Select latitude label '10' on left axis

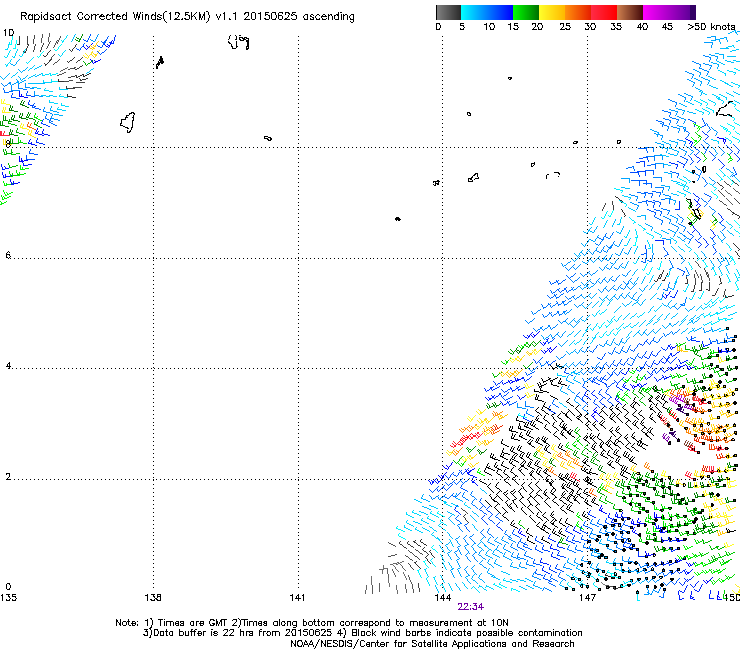[x=8, y=33]
